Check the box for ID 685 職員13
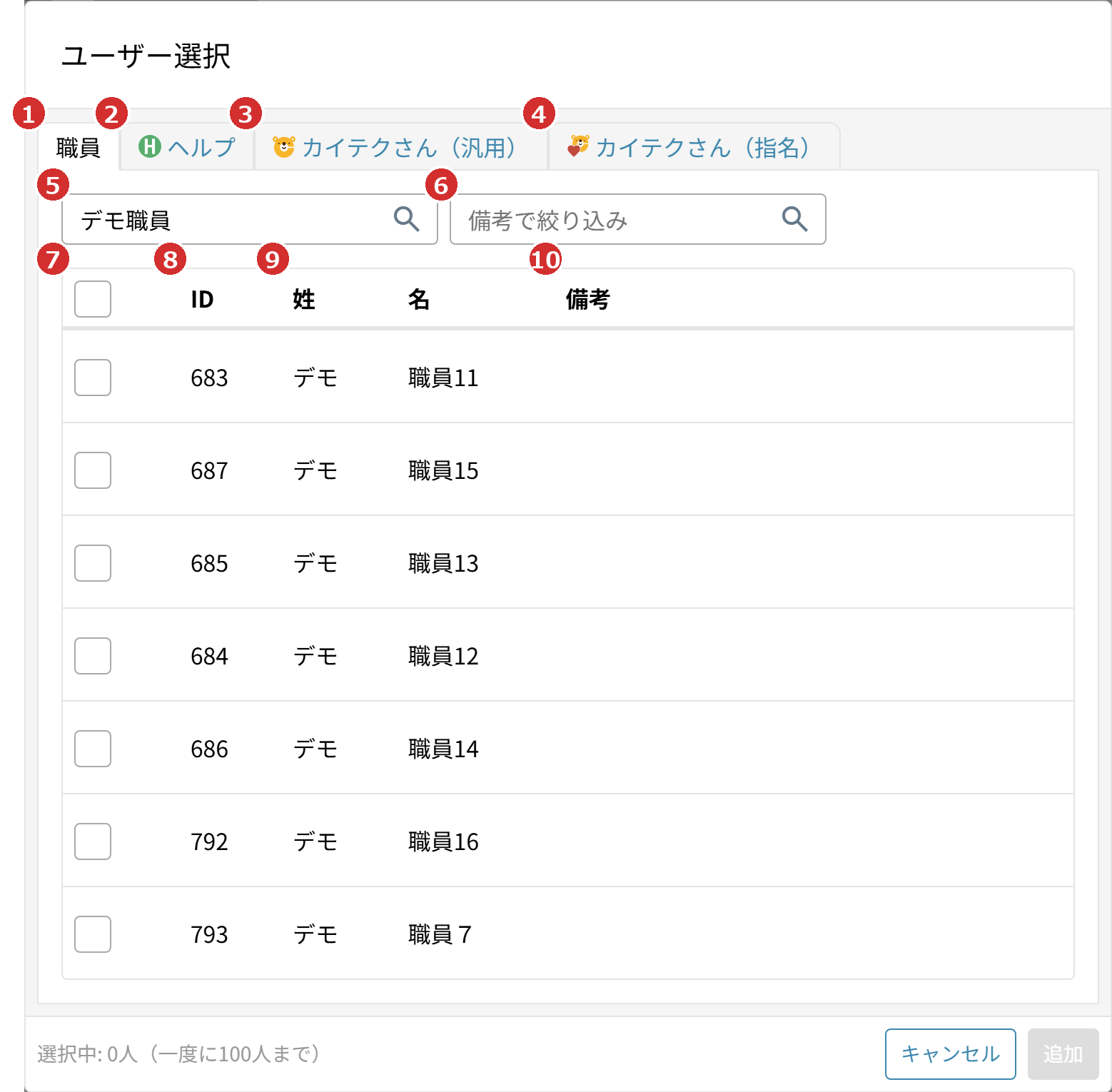The width and height of the screenshot is (1112, 1092). point(93,563)
